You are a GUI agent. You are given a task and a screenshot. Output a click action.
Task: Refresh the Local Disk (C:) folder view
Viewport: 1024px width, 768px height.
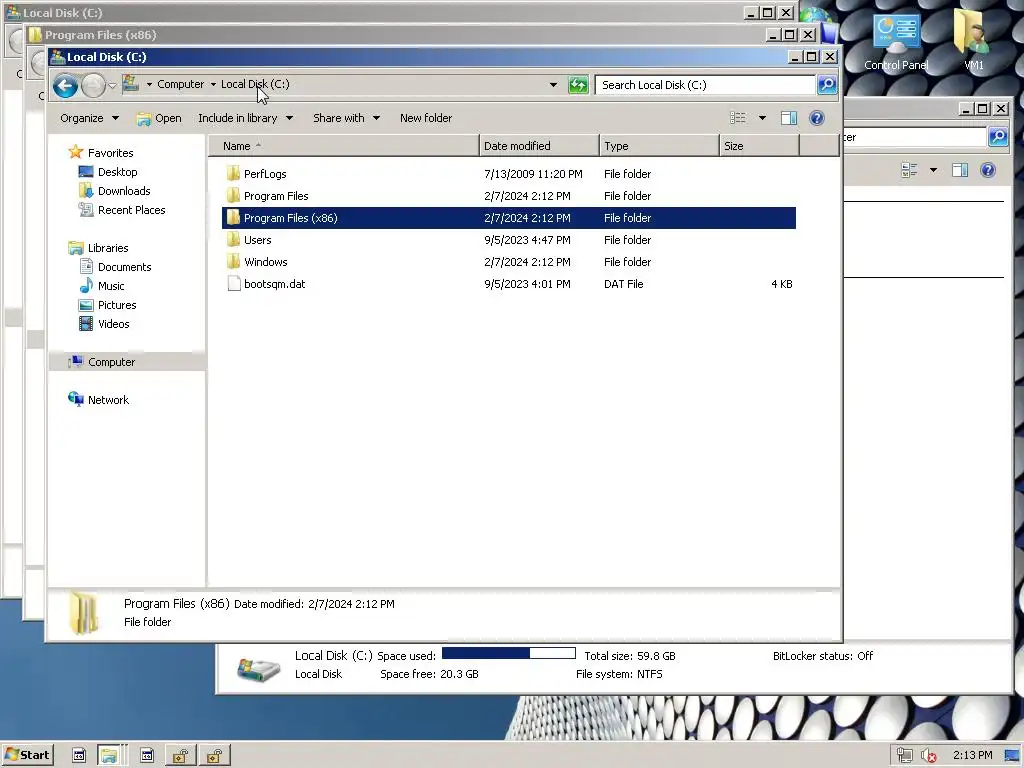(578, 85)
